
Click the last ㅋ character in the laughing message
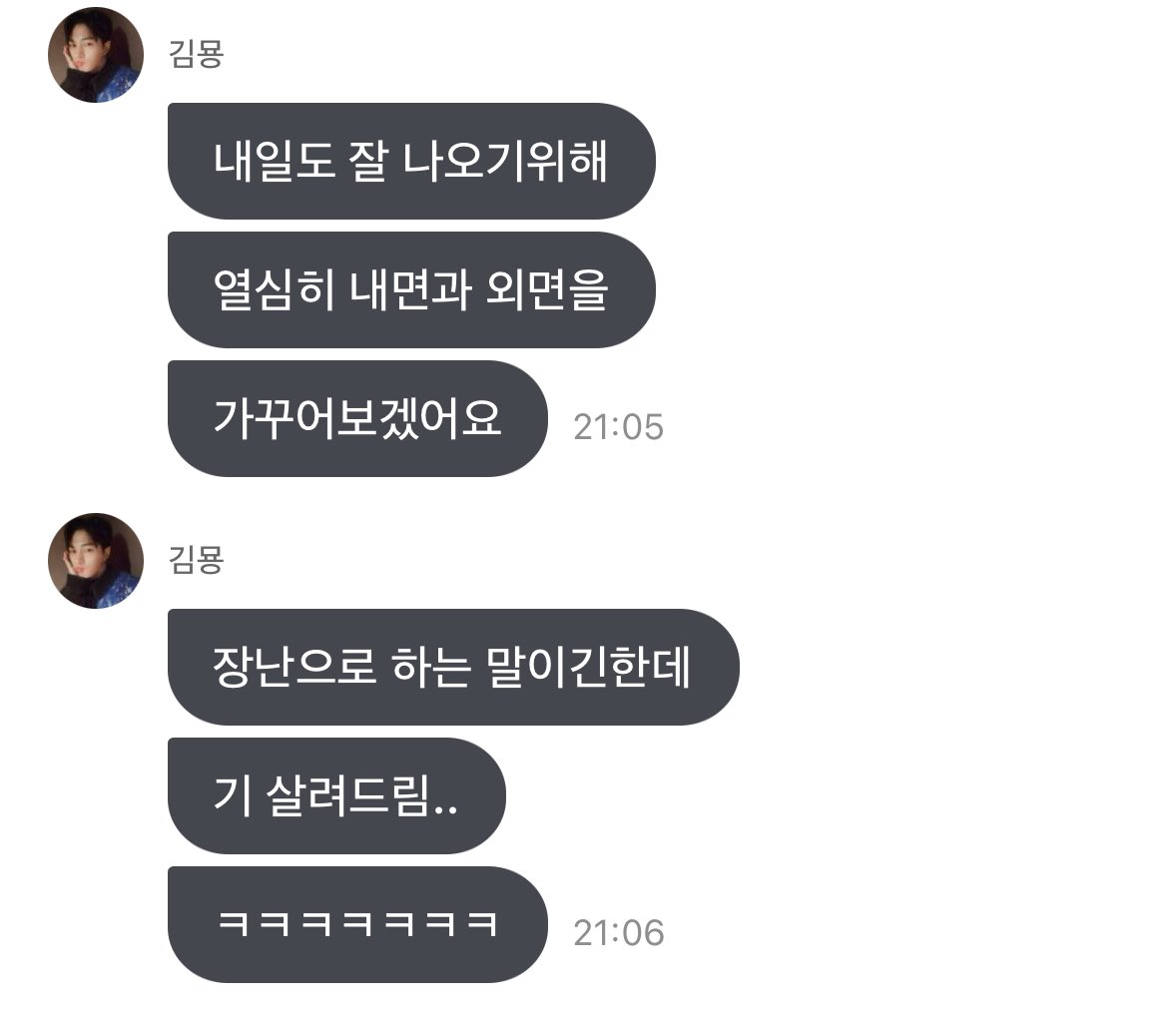(481, 923)
